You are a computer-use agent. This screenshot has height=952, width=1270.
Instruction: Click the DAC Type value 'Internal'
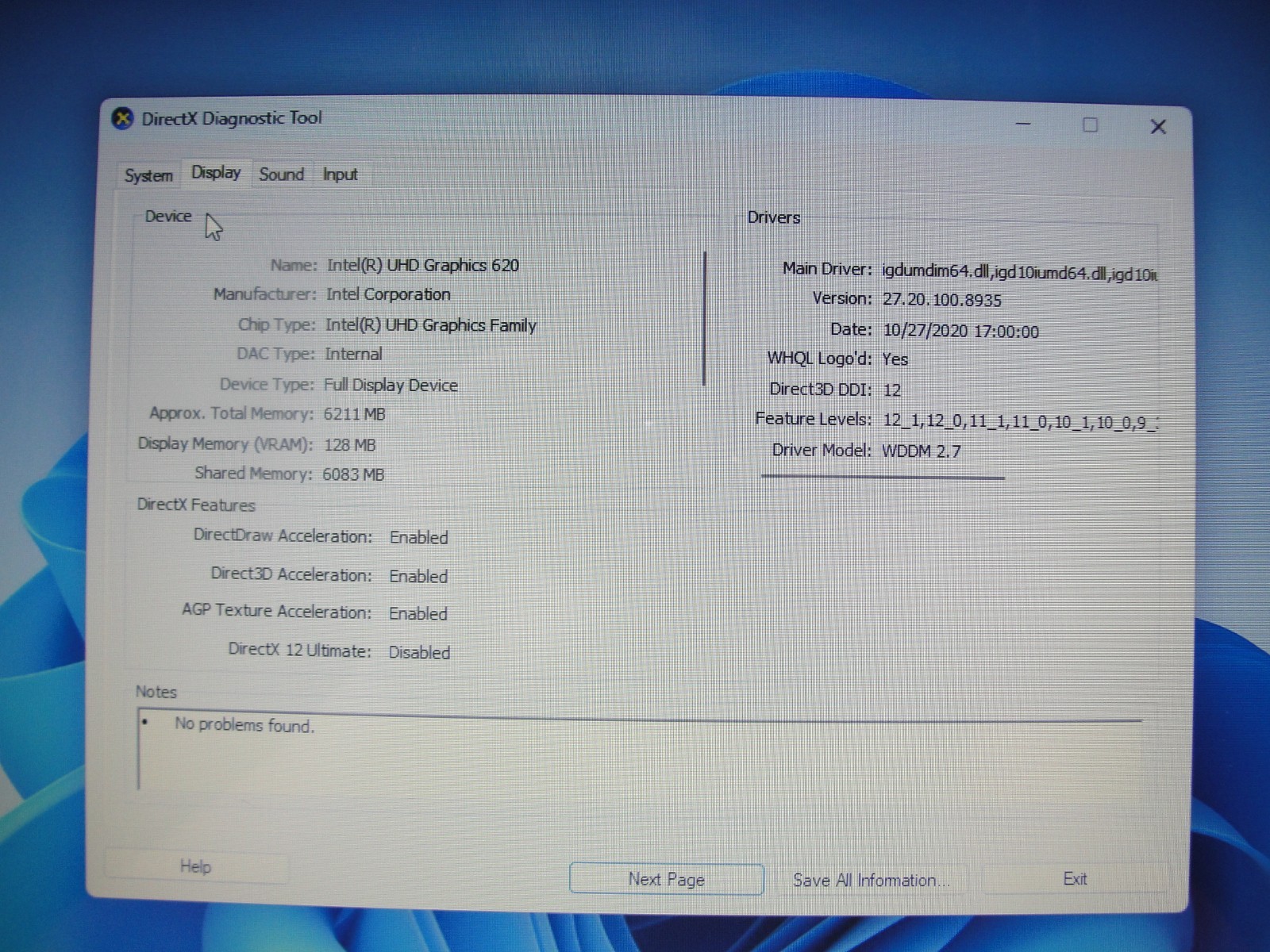[353, 354]
